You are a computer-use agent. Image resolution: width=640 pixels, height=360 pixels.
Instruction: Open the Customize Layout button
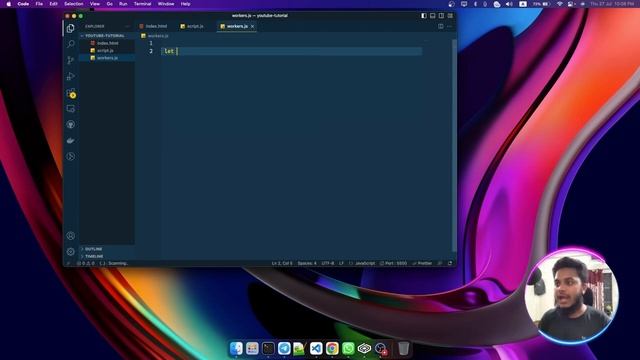[x=450, y=16]
